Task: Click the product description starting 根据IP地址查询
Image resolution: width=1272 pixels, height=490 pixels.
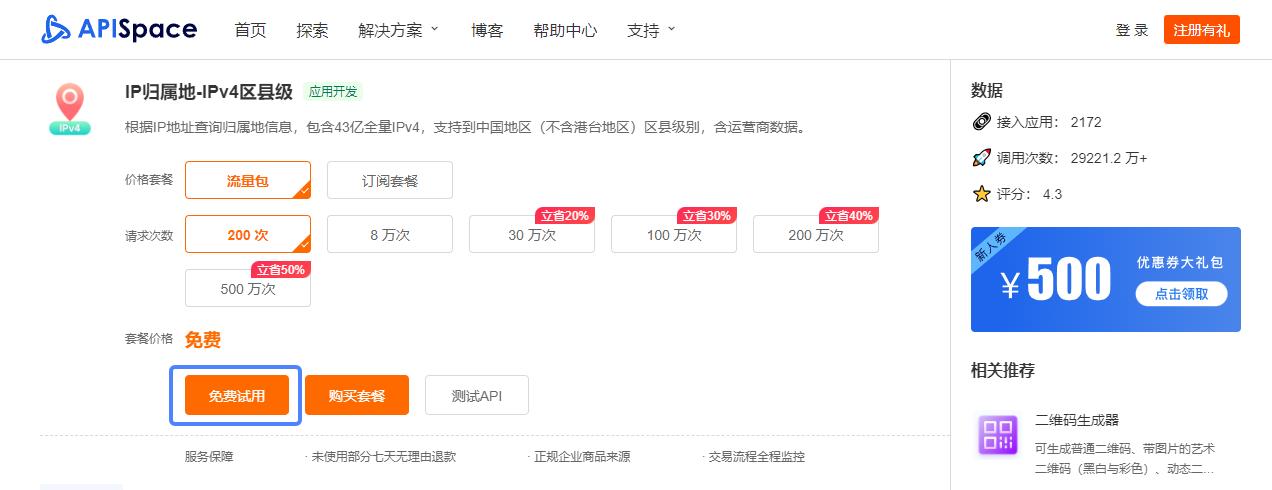Action: click(465, 128)
